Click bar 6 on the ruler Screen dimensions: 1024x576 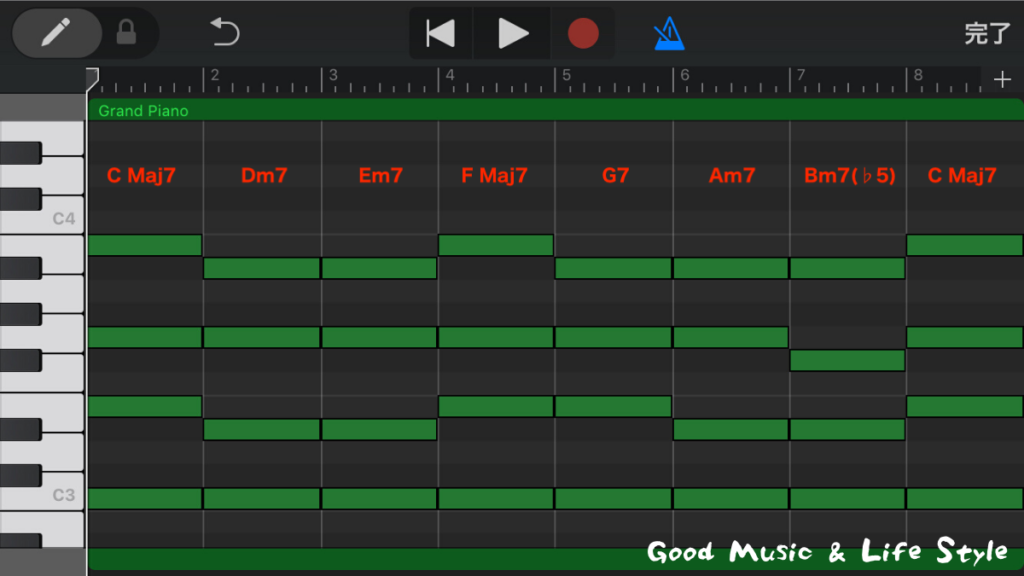pos(684,75)
